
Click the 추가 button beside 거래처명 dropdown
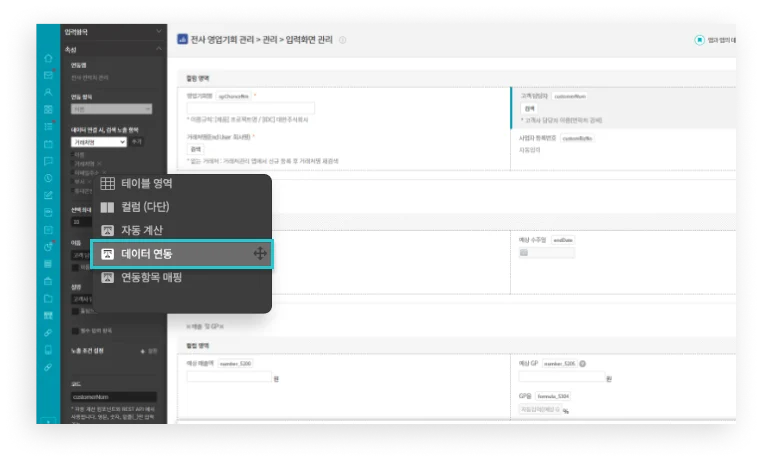[x=137, y=142]
